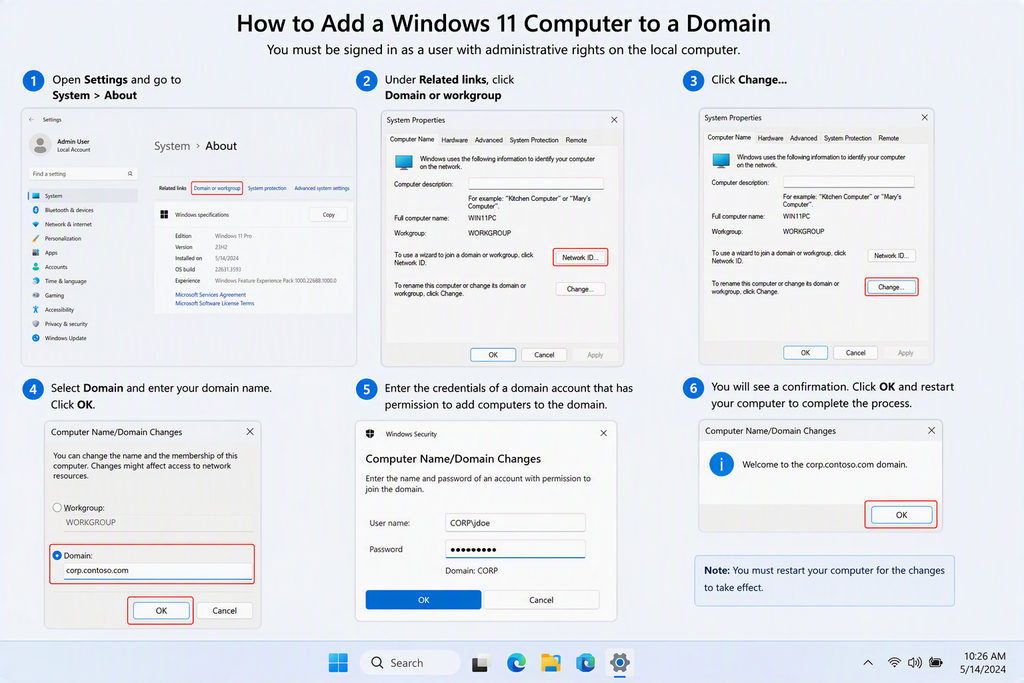Open File Explorer from the taskbar
1024x683 pixels.
click(551, 663)
